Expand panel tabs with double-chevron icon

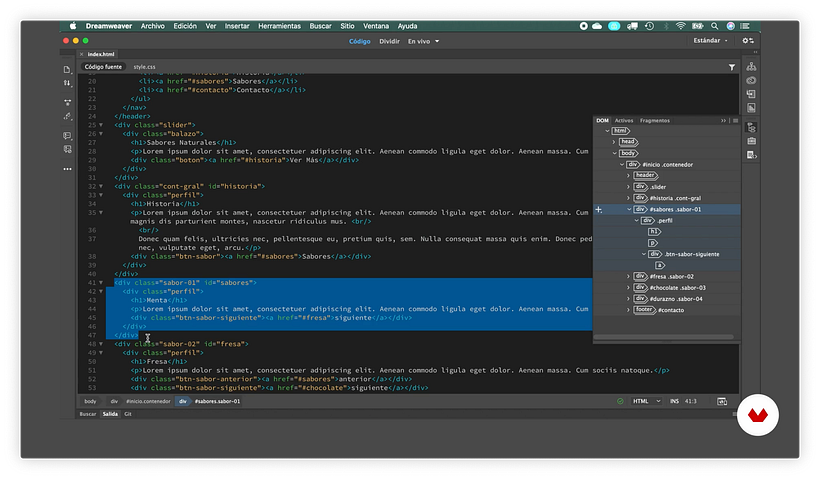(x=724, y=120)
